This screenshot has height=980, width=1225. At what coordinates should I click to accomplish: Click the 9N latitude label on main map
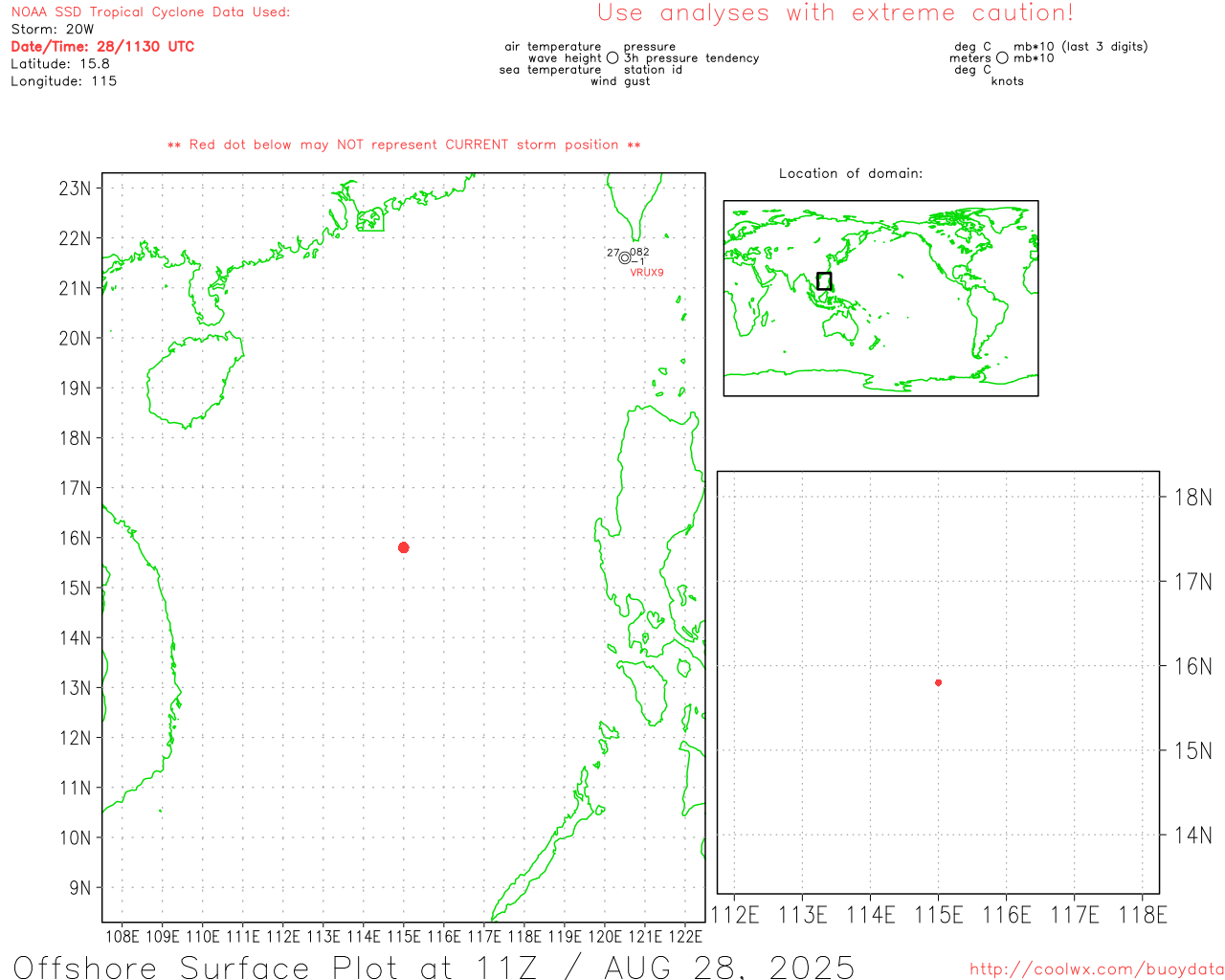click(80, 887)
